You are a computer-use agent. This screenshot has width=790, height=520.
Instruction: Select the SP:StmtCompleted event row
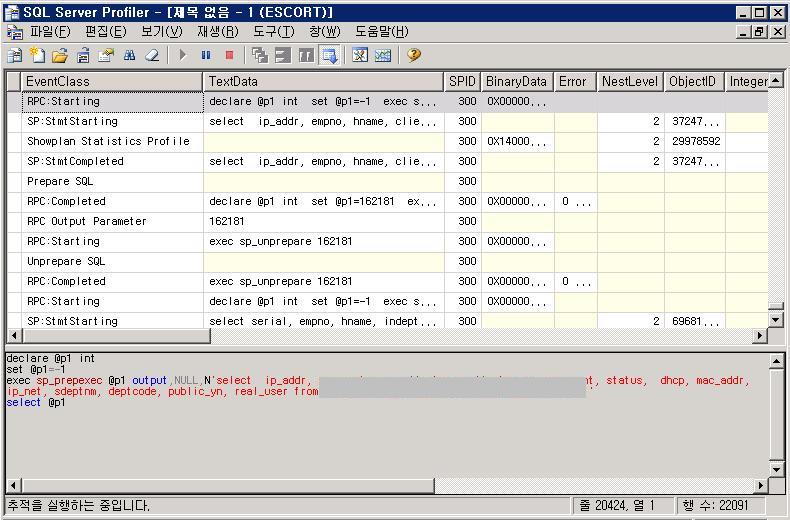[387, 161]
